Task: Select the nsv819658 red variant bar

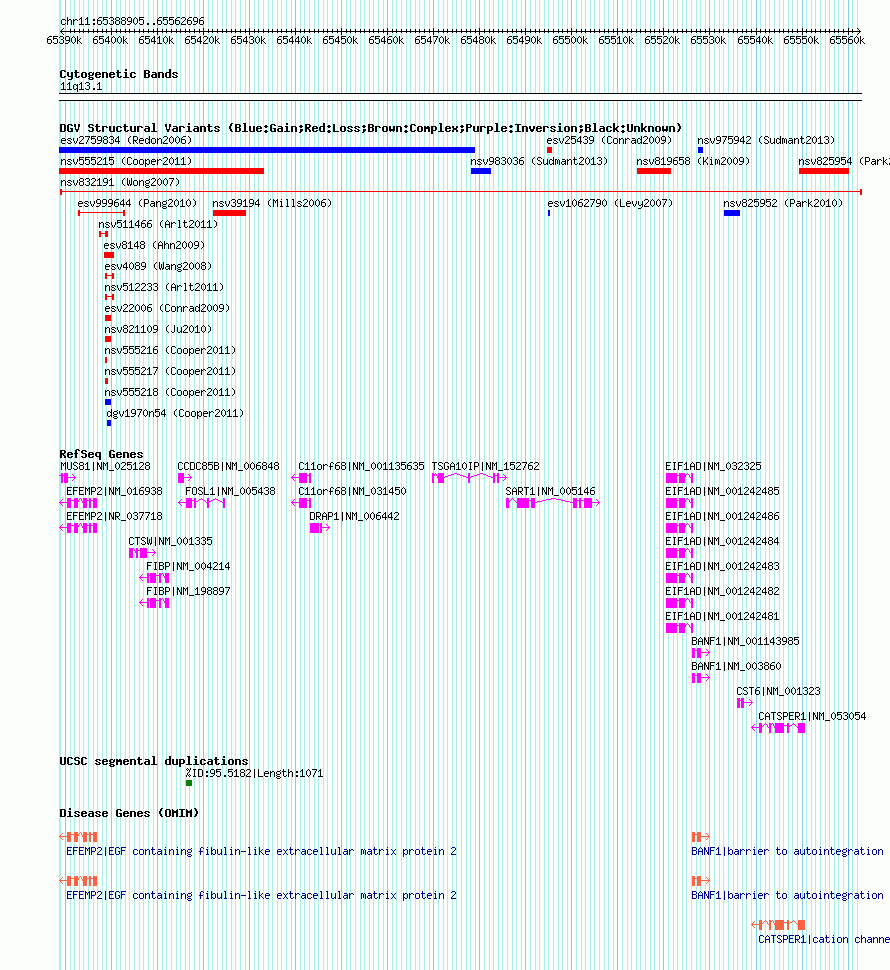Action: pyautogui.click(x=654, y=171)
